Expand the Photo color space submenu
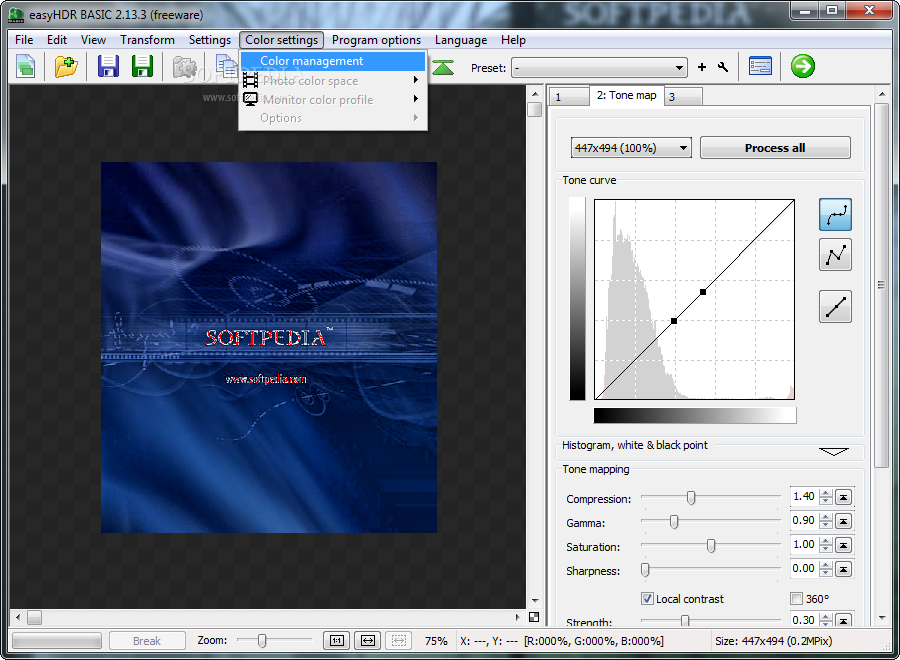This screenshot has width=900, height=660. pyautogui.click(x=333, y=80)
